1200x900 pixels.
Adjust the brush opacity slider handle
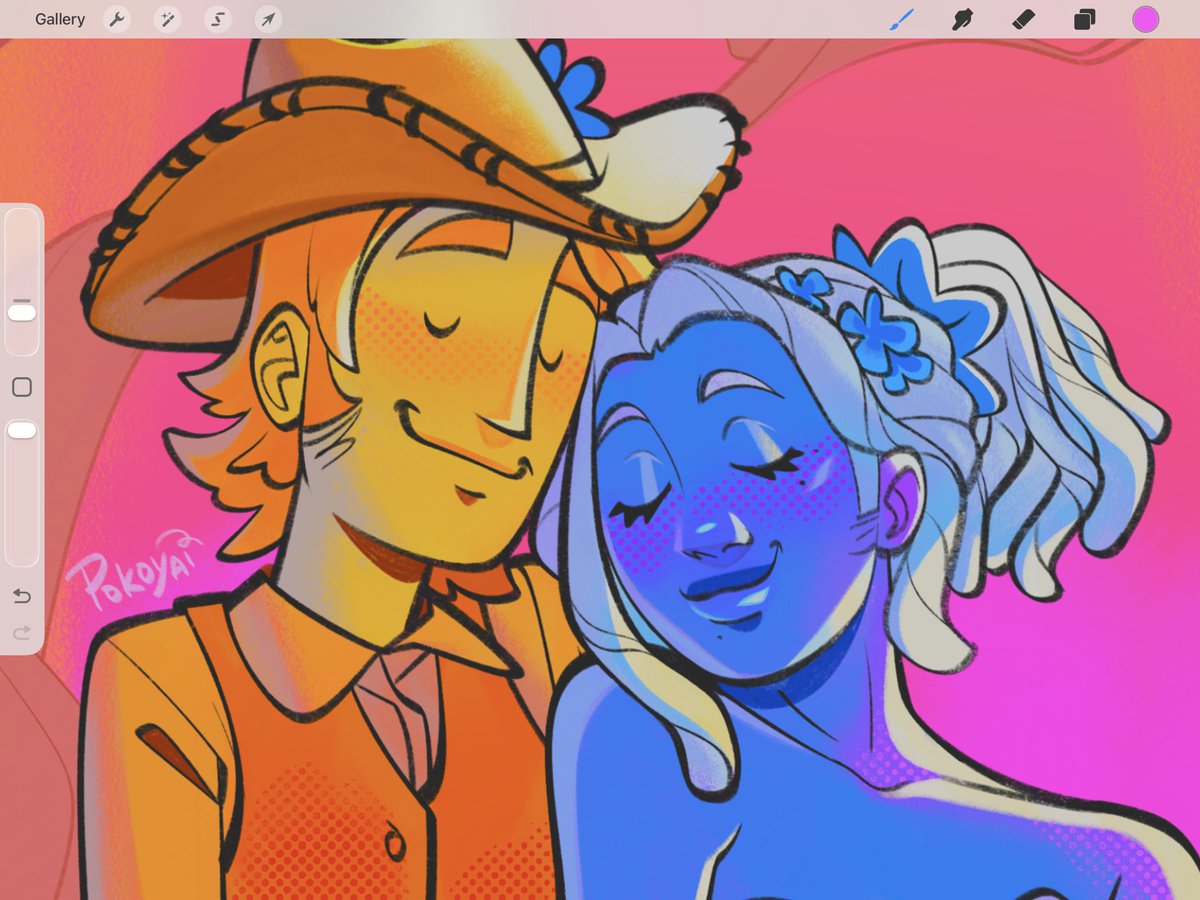pos(22,430)
